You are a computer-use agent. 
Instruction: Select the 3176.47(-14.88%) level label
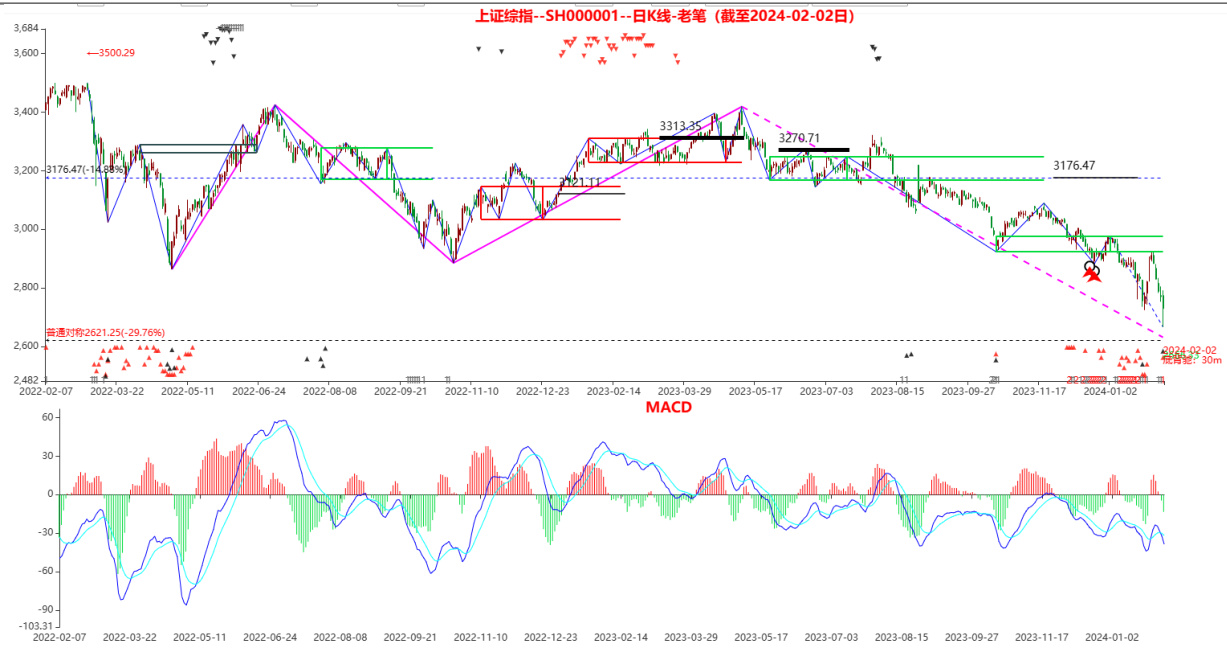click(x=86, y=170)
